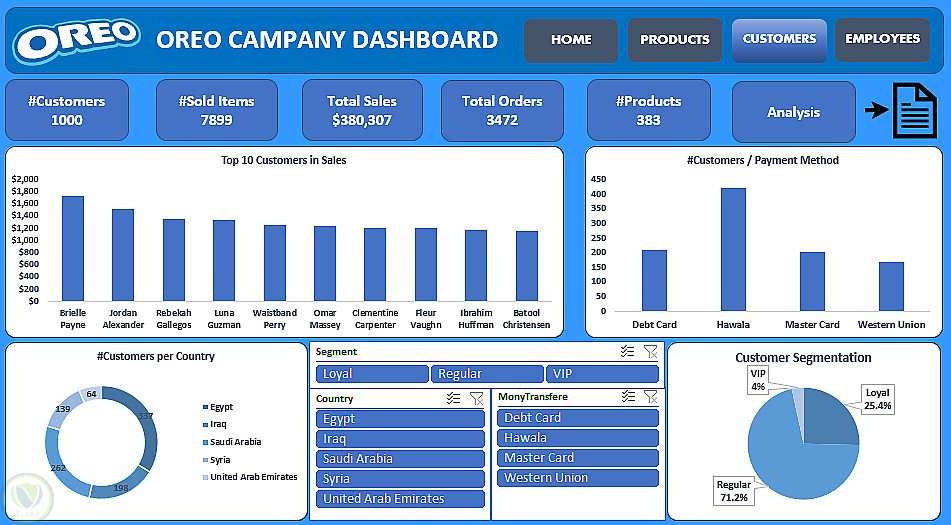Click the OREO CAMPANY DASHBOARD heading
The width and height of the screenshot is (951, 525).
tap(327, 40)
